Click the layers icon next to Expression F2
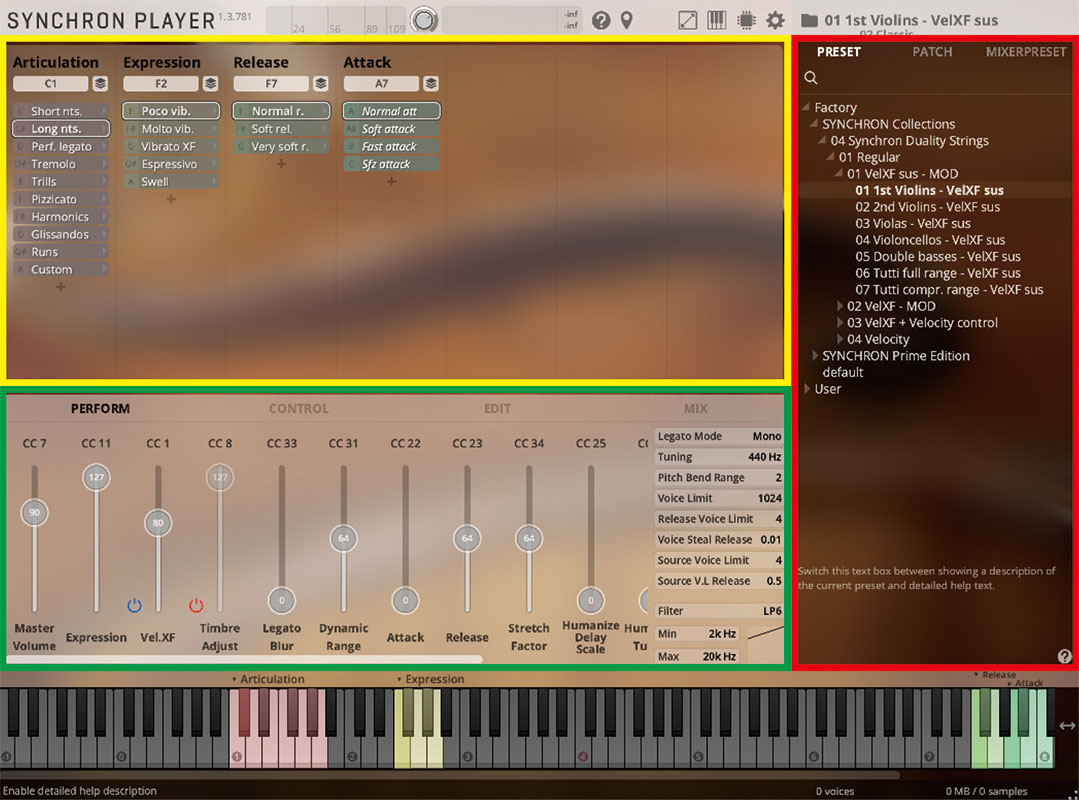This screenshot has height=800, width=1079. (211, 83)
